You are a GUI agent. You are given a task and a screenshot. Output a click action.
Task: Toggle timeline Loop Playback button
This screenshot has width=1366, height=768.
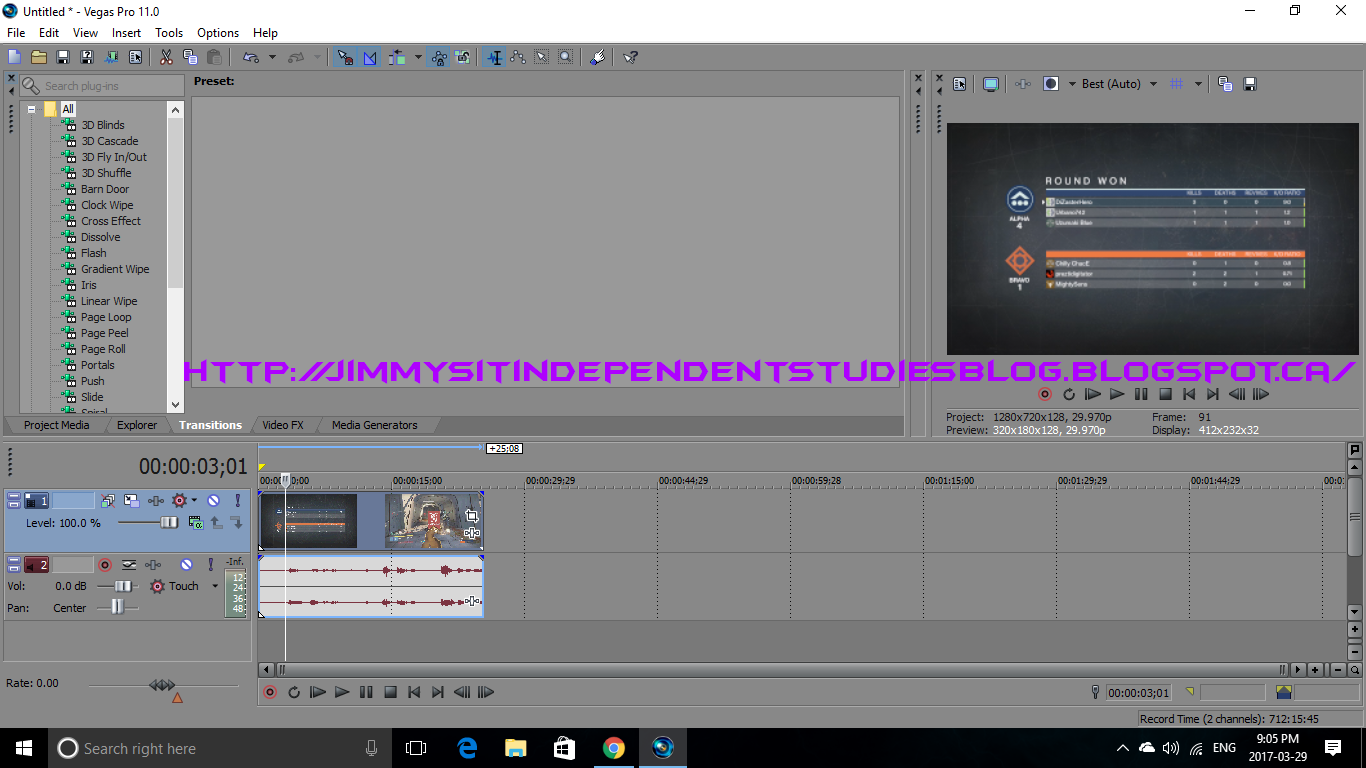[294, 692]
